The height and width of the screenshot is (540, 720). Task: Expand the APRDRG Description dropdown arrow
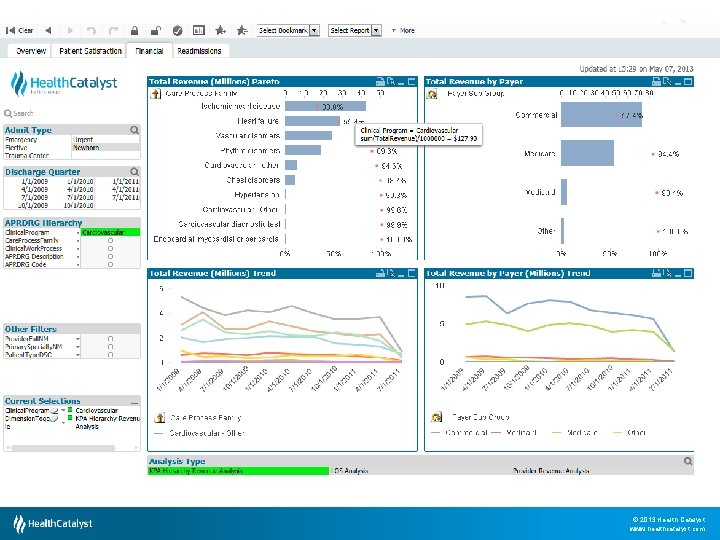tap(78, 257)
